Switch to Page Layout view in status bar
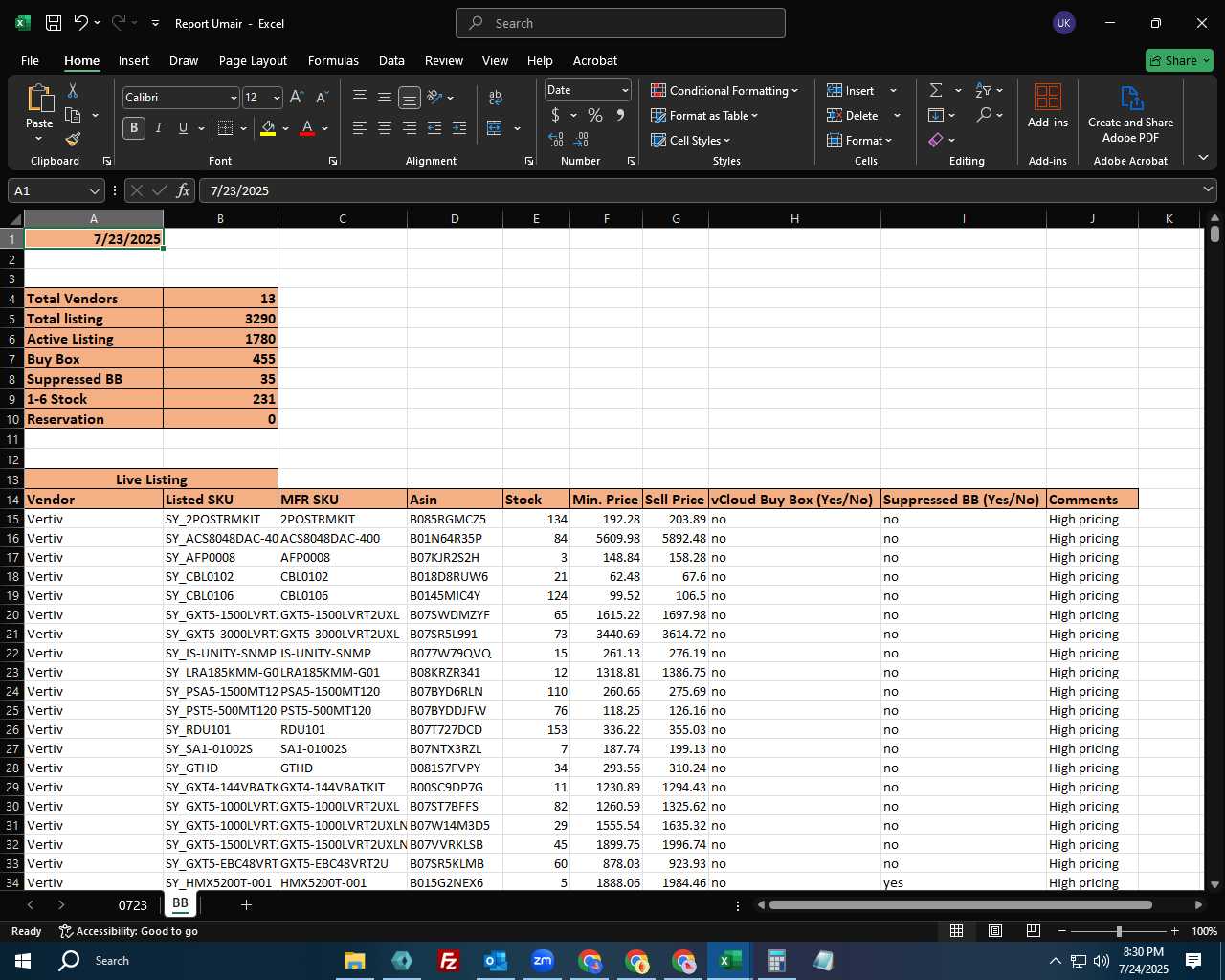 pos(995,931)
